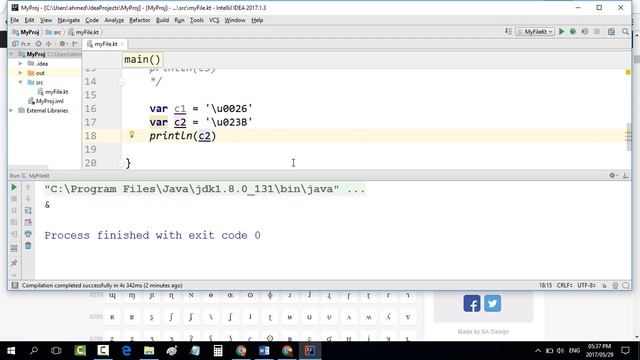Screen dimensions: 640x360
Task: Rerun program from the Run panel play icon
Action: coord(14,187)
